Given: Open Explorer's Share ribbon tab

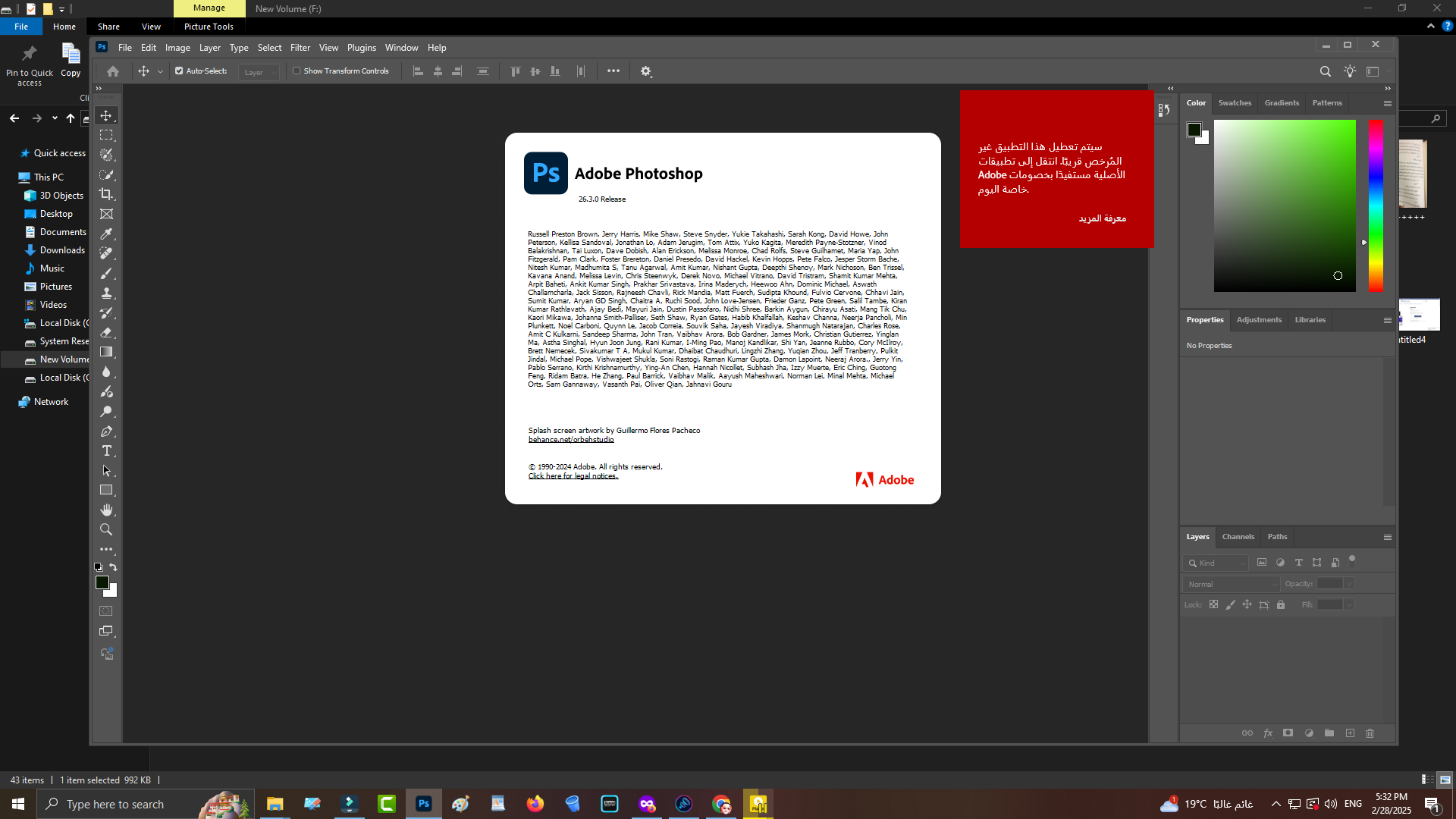Looking at the screenshot, I should point(108,27).
